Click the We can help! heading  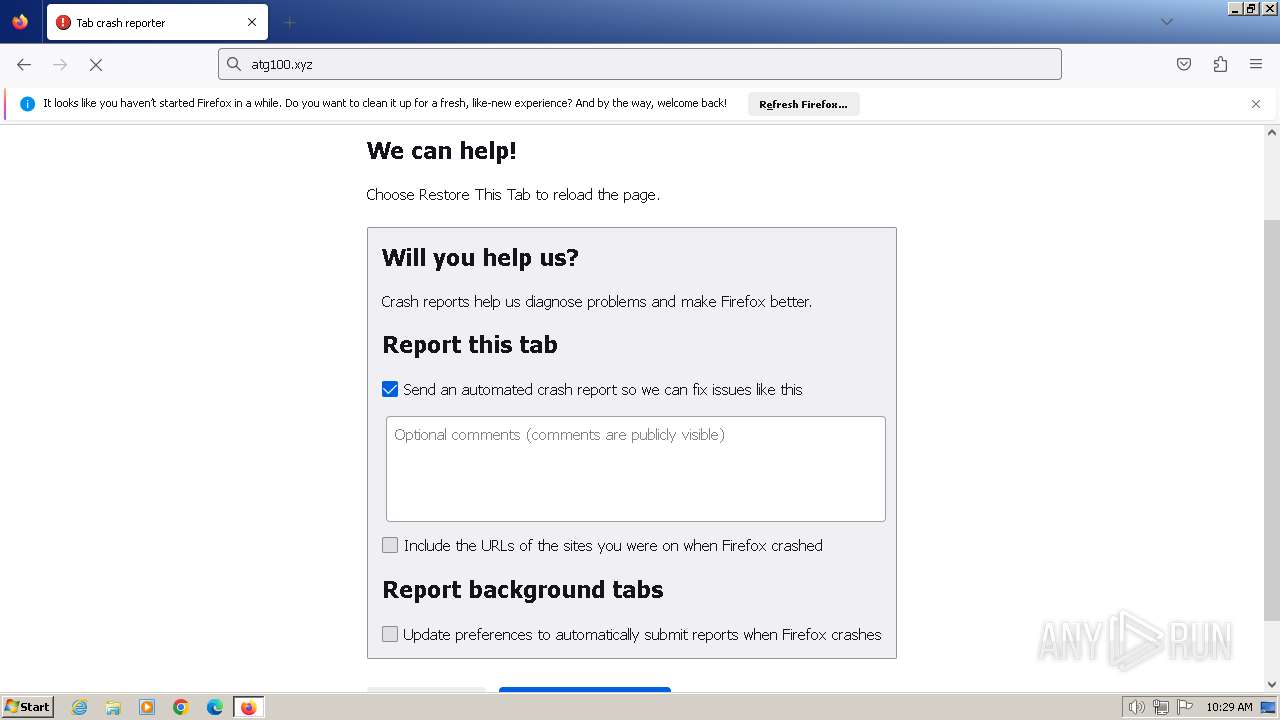click(442, 151)
